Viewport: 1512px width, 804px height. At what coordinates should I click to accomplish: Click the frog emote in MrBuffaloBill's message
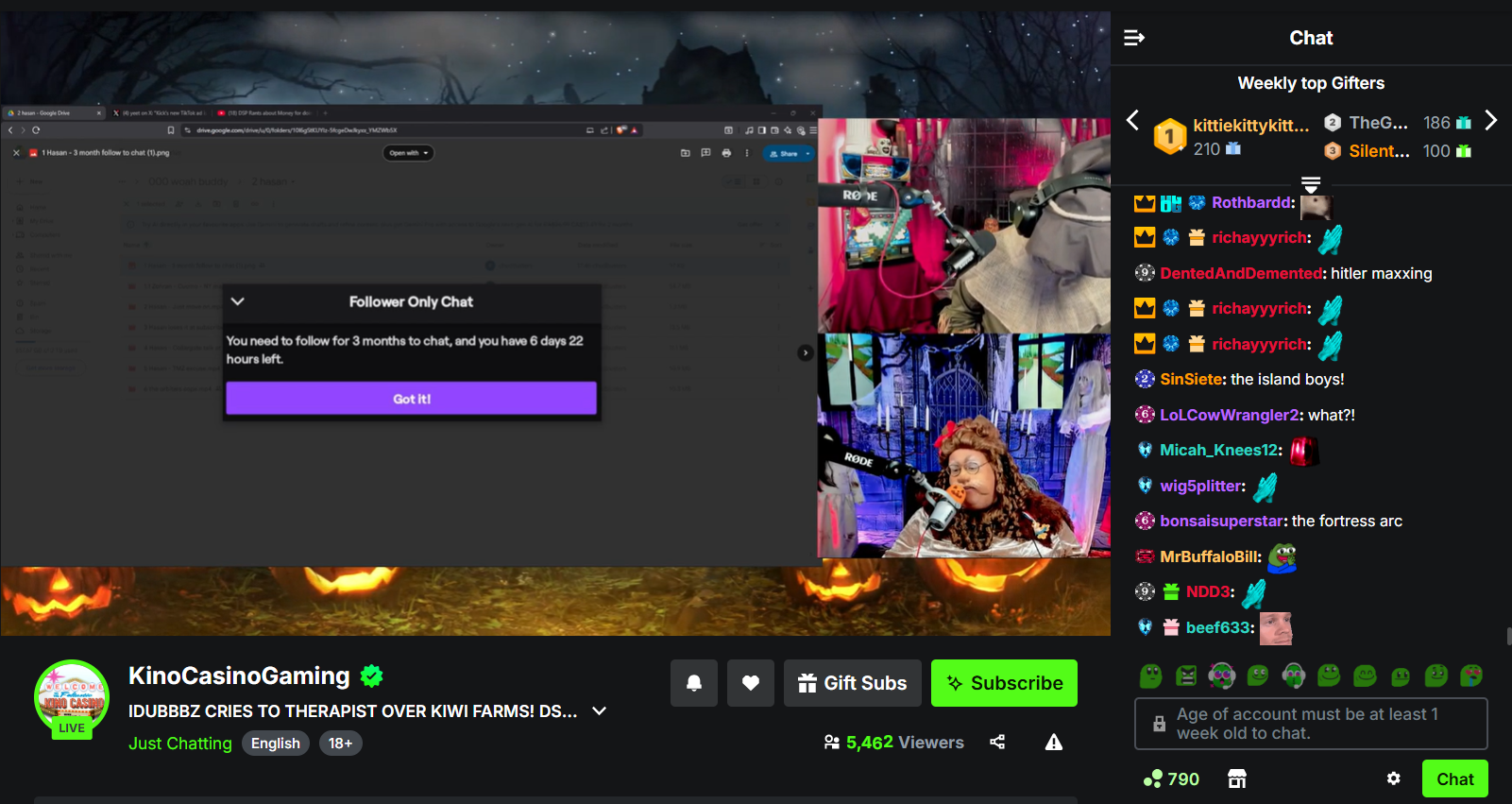(1282, 556)
